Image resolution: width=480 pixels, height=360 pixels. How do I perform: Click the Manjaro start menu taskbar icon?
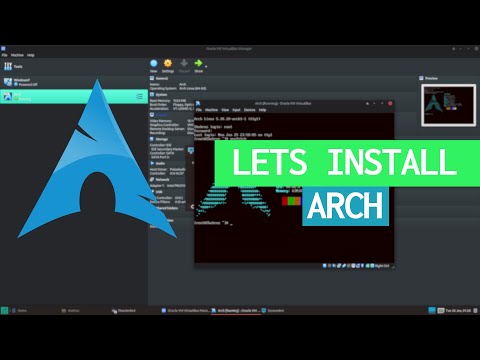pos(4,311)
